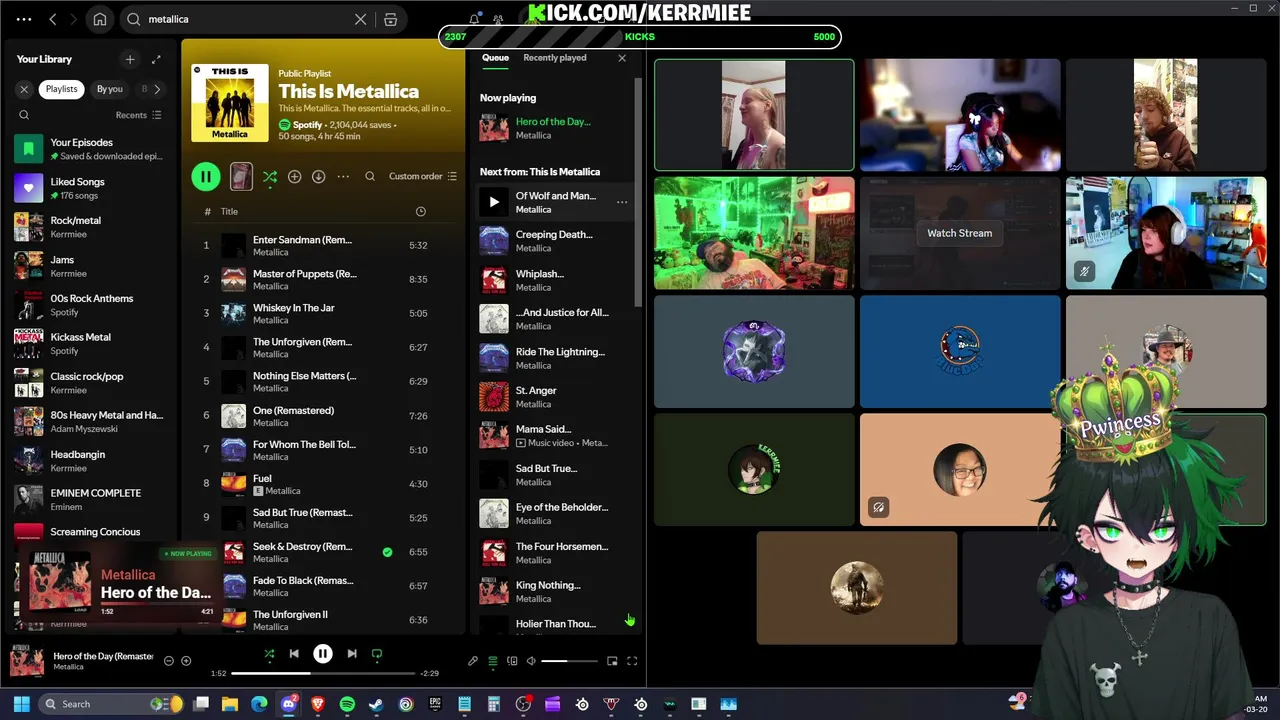This screenshot has width=1280, height=720.
Task: Open options for Of Wolf and Man
Action: pyautogui.click(x=622, y=202)
